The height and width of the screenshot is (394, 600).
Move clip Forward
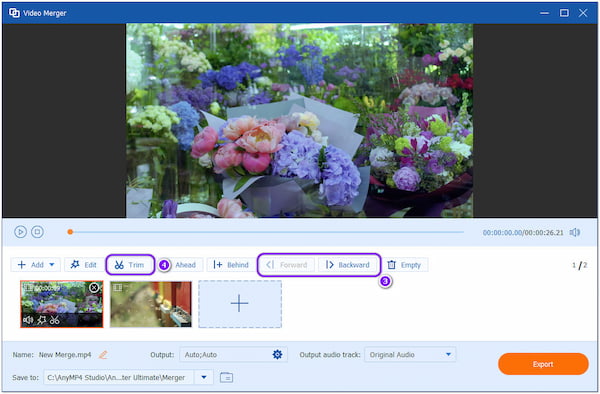tap(287, 265)
